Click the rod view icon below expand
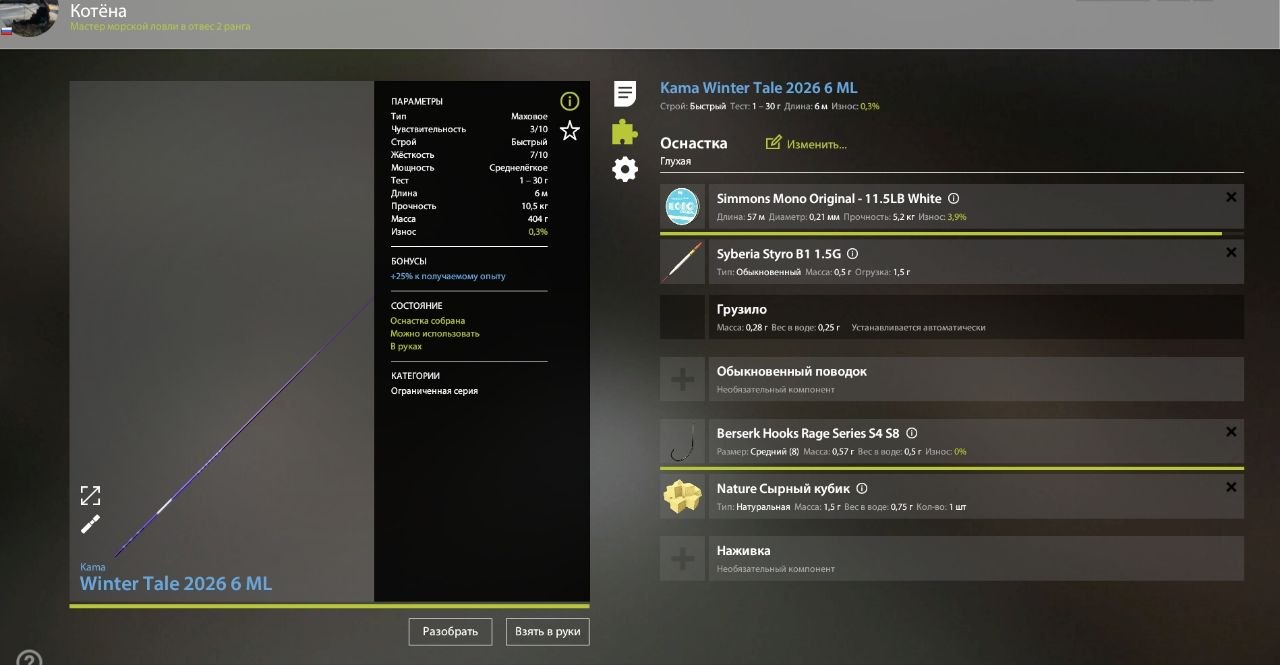The height and width of the screenshot is (665, 1280). click(90, 524)
